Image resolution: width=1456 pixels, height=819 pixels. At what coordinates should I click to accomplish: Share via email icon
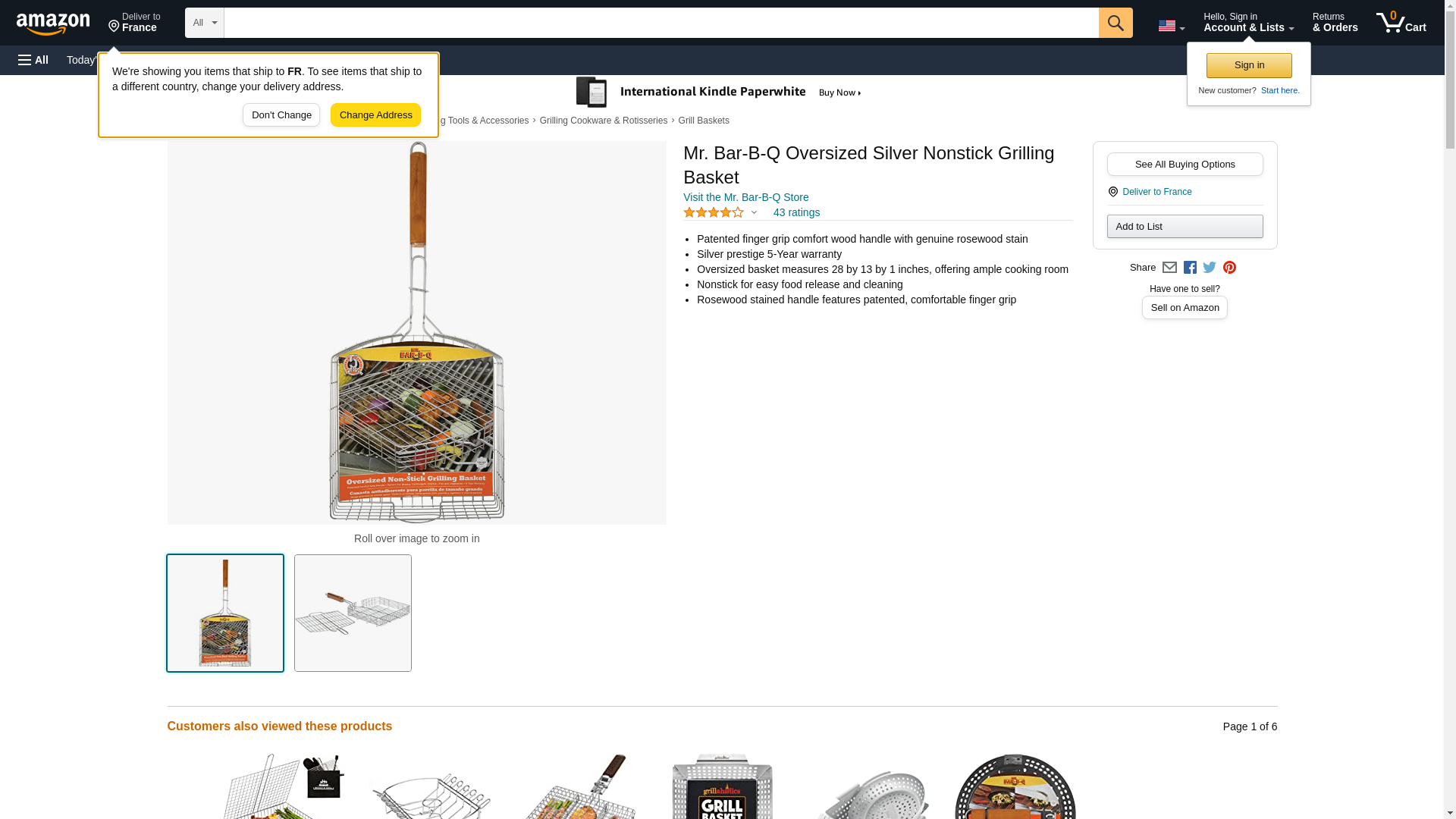pyautogui.click(x=1169, y=268)
